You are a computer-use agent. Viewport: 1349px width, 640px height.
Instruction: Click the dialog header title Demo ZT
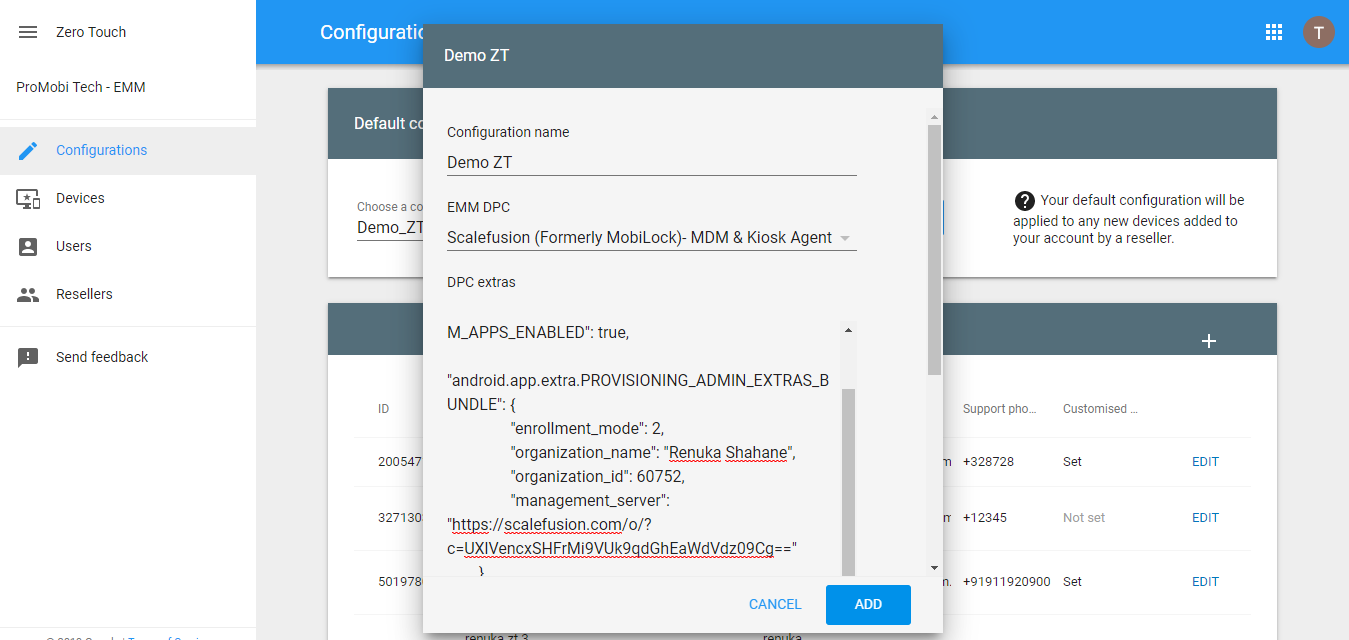pos(477,56)
